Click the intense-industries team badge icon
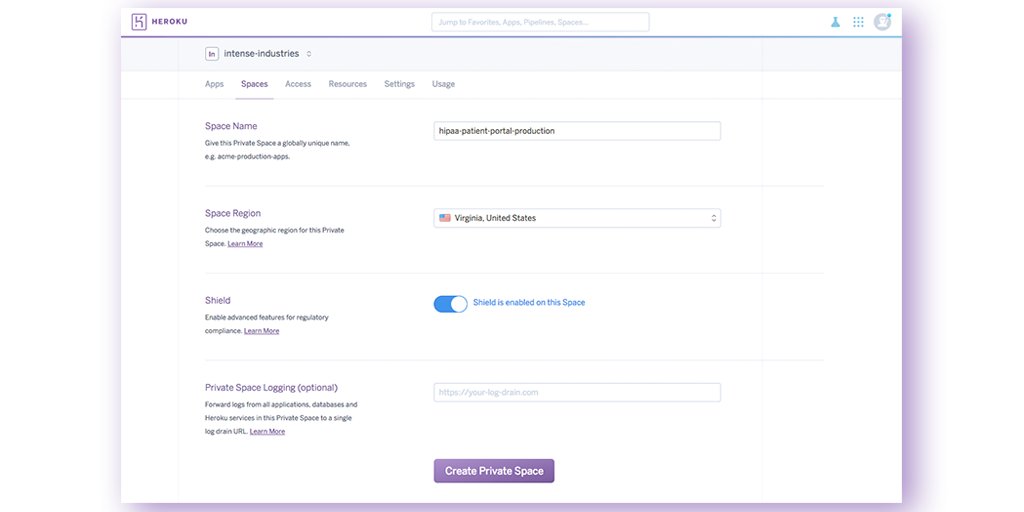Image resolution: width=1024 pixels, height=512 pixels. [212, 54]
